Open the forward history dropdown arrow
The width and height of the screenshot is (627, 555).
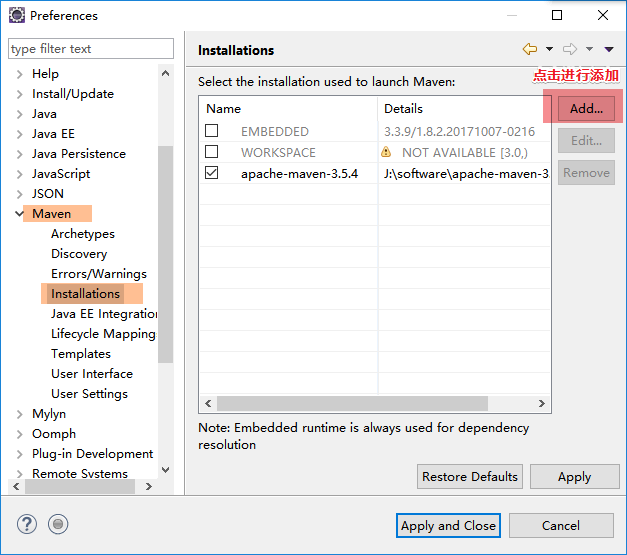[589, 49]
